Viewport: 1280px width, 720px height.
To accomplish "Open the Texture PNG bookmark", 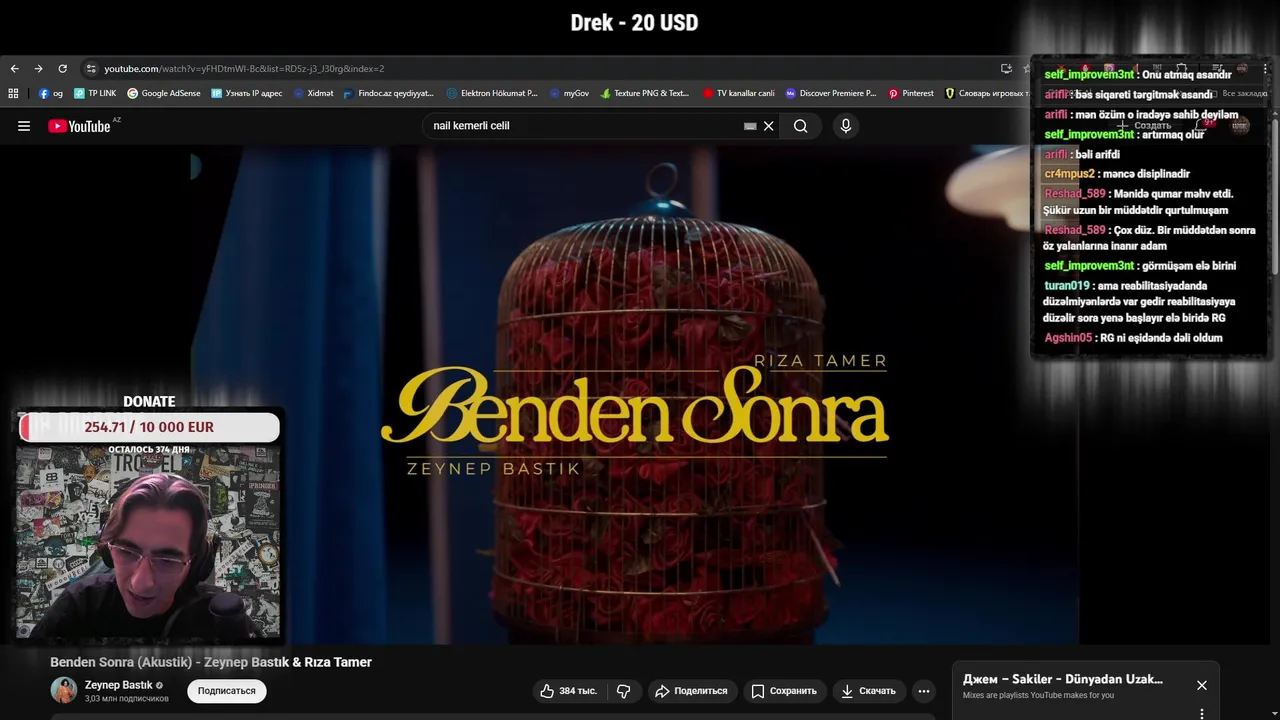I will pyautogui.click(x=645, y=93).
